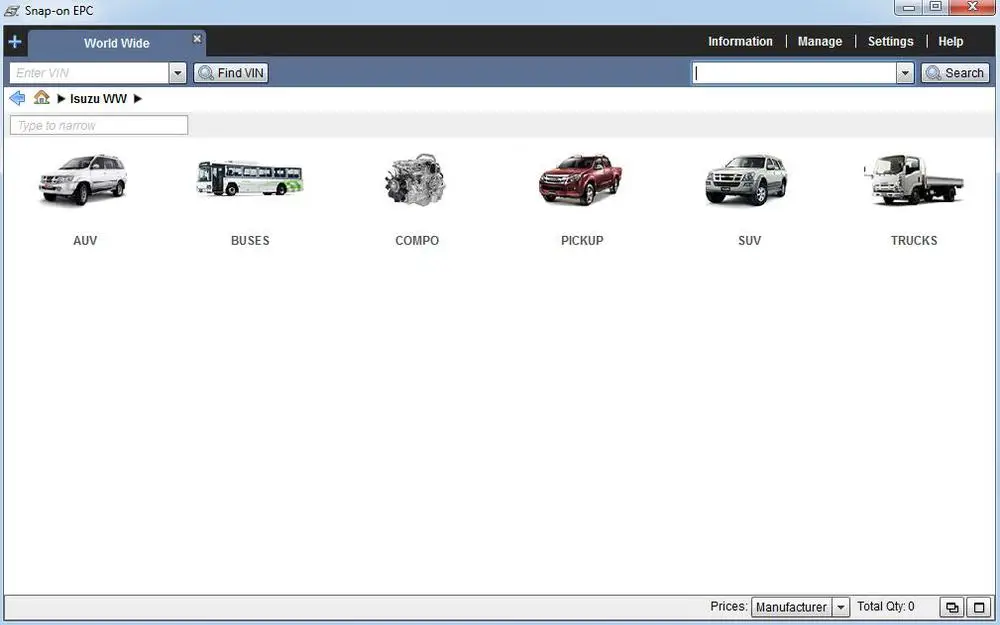Expand the arrow before Isuzu WW

[x=61, y=99]
